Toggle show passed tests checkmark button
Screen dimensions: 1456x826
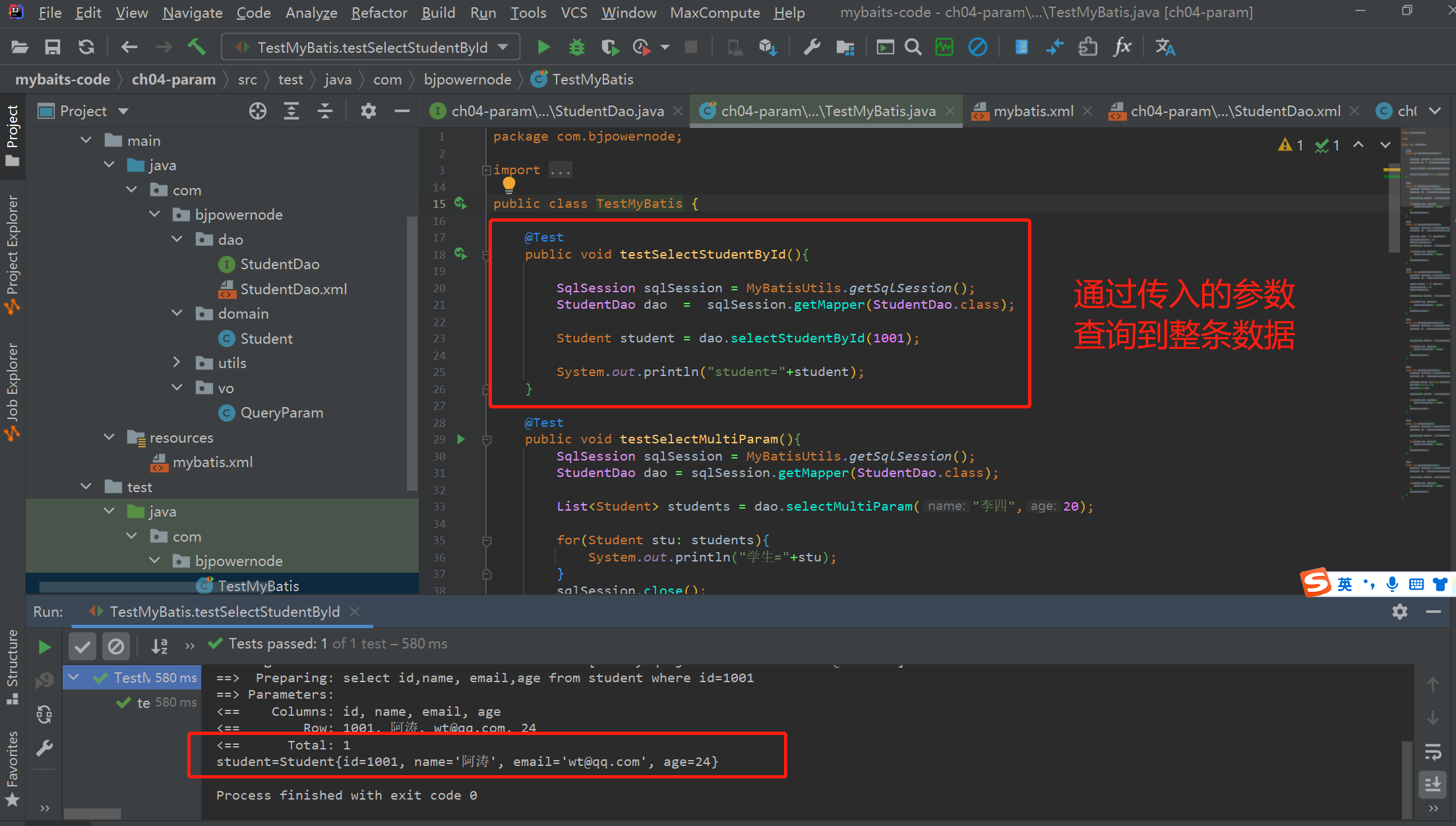82,647
